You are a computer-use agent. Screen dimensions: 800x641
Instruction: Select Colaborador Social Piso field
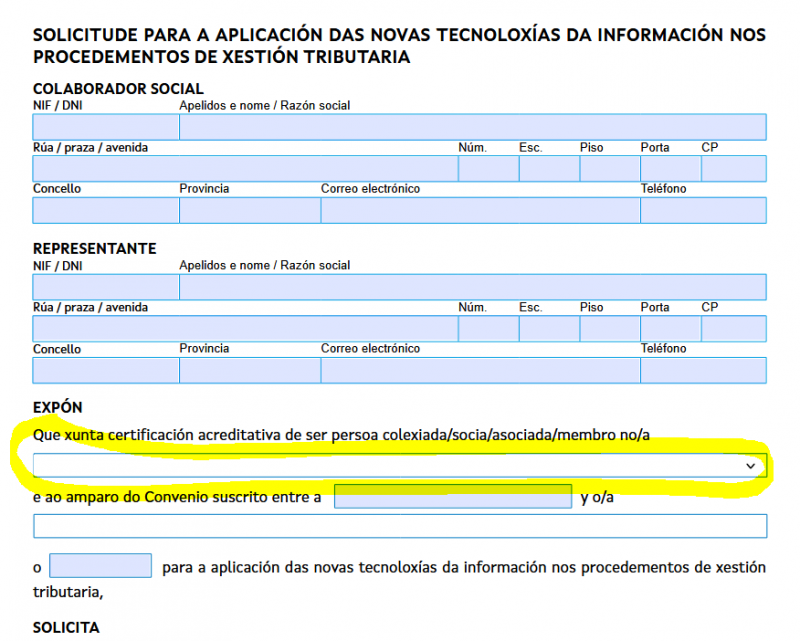pyautogui.click(x=610, y=168)
